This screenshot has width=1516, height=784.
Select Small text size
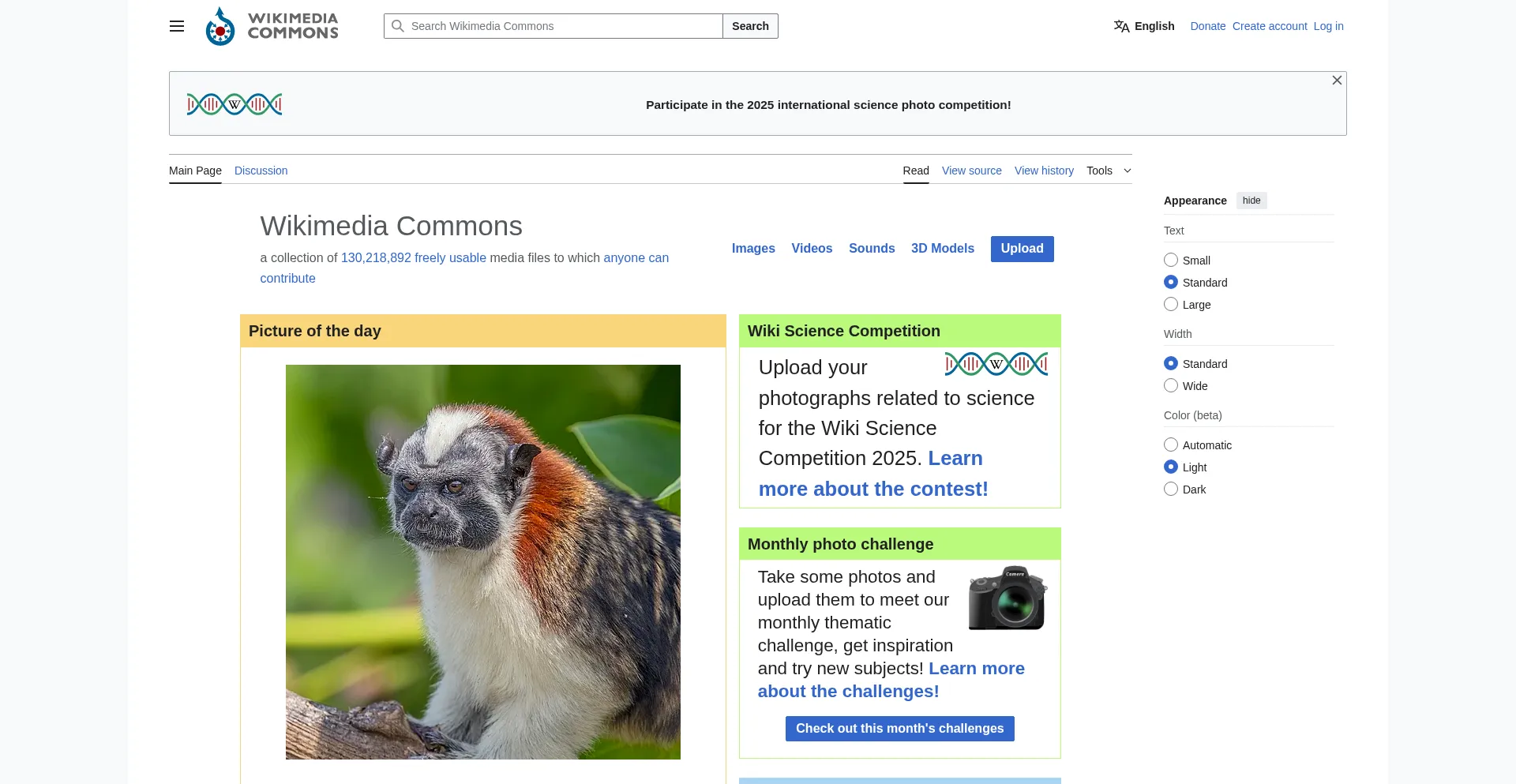click(x=1171, y=261)
